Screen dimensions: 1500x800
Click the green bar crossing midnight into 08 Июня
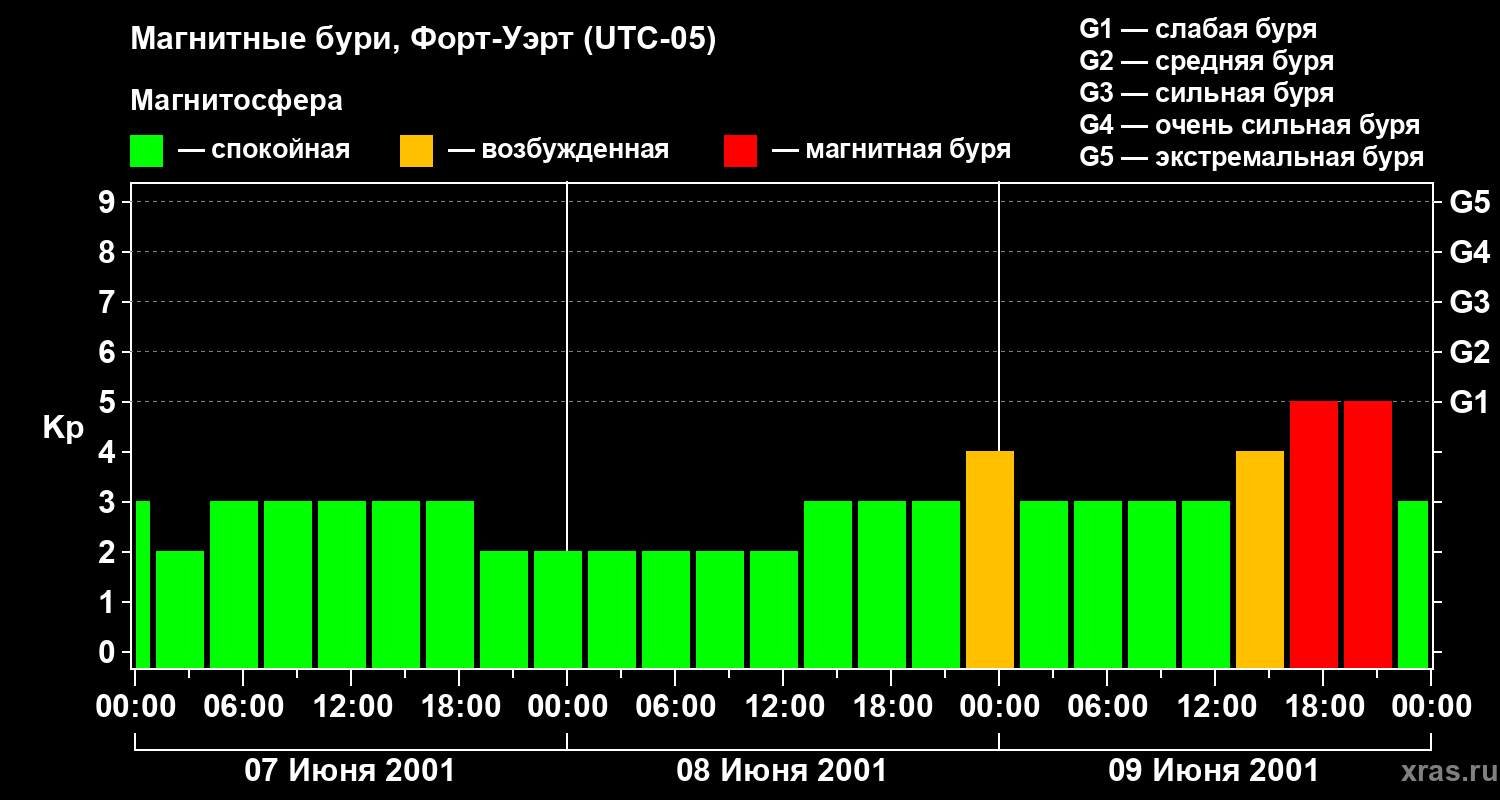(x=558, y=610)
